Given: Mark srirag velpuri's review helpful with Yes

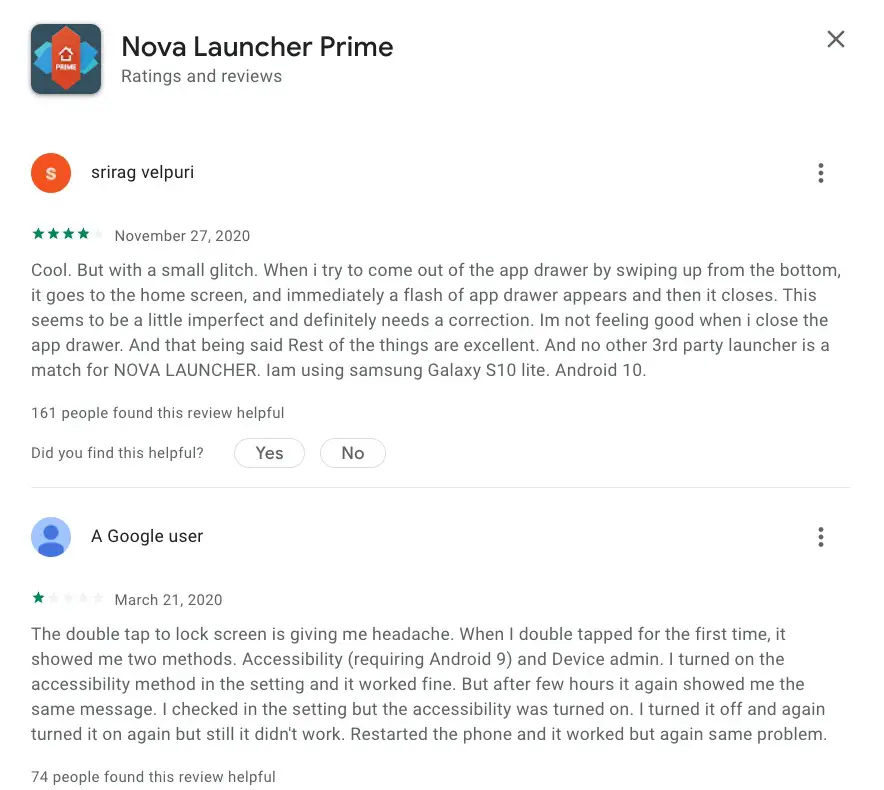Looking at the screenshot, I should pos(269,453).
